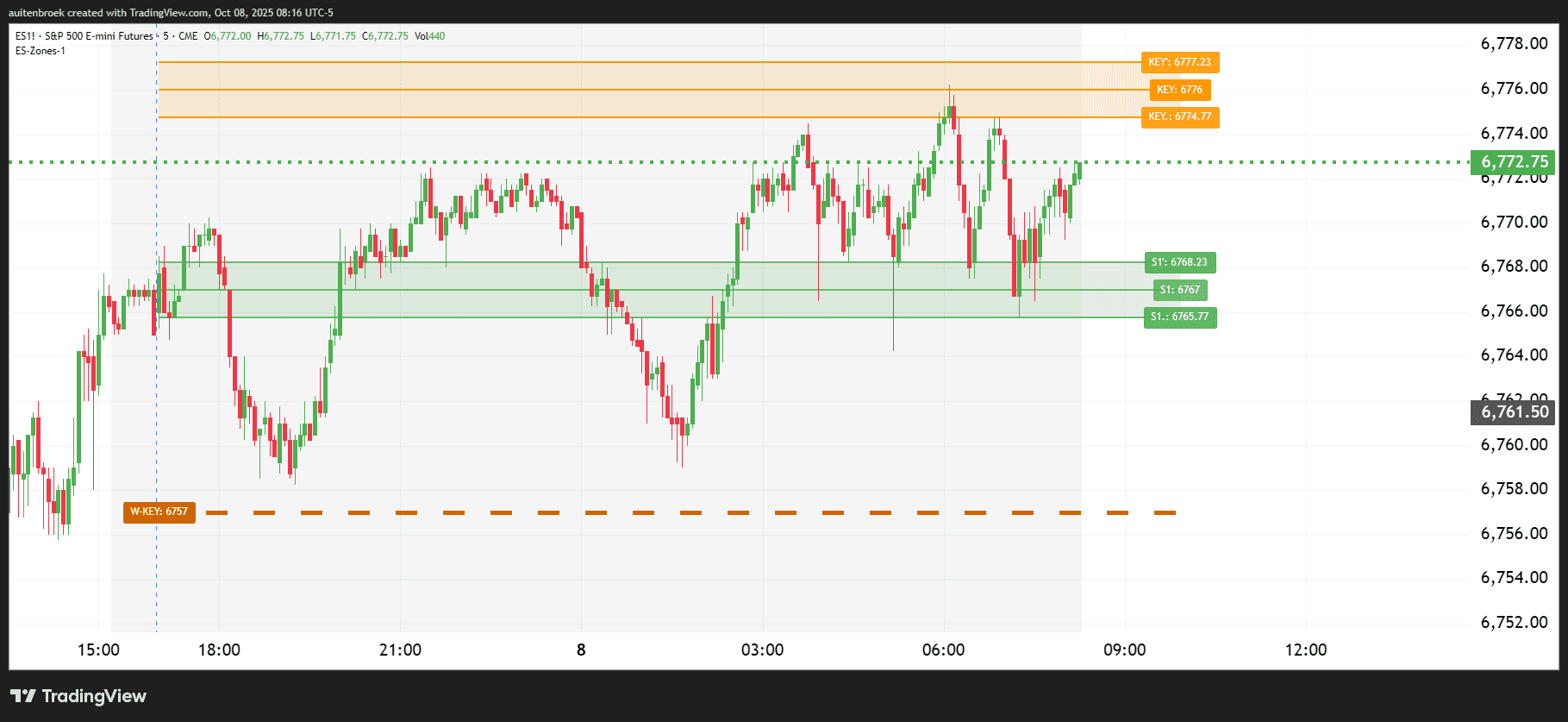Click the 03:00 time axis label
This screenshot has width=1568, height=722.
click(762, 650)
